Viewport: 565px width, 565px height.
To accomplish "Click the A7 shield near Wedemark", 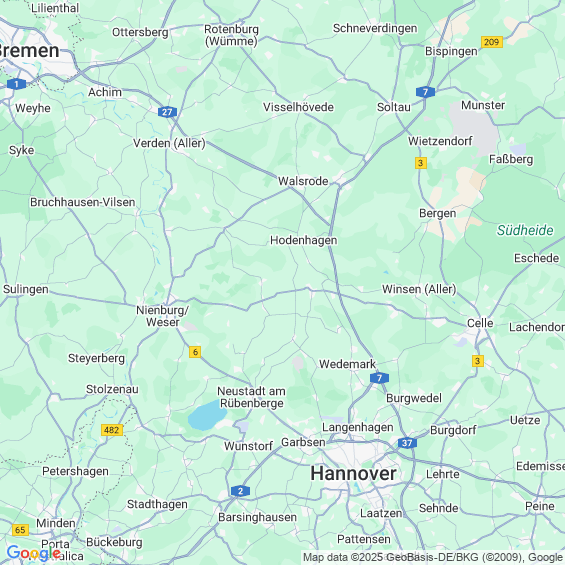I will tap(379, 378).
